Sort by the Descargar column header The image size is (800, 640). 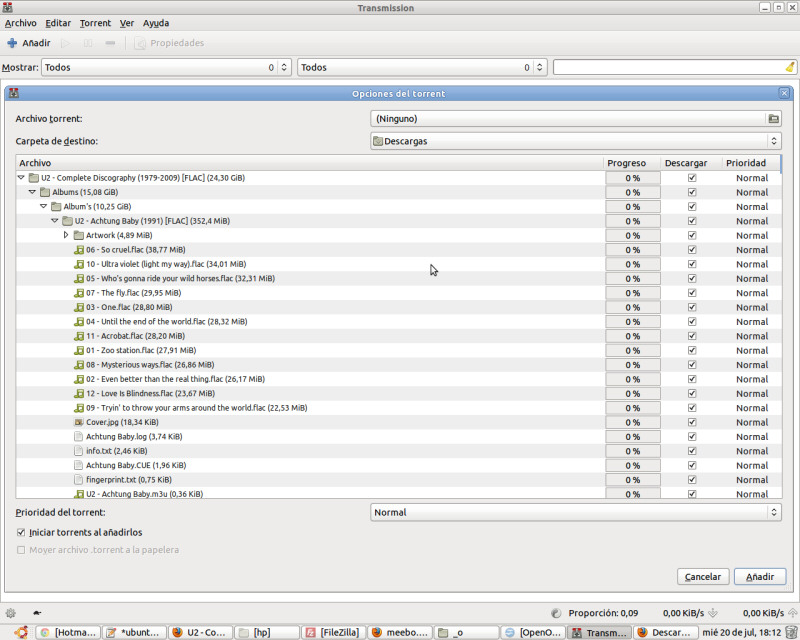[691, 163]
